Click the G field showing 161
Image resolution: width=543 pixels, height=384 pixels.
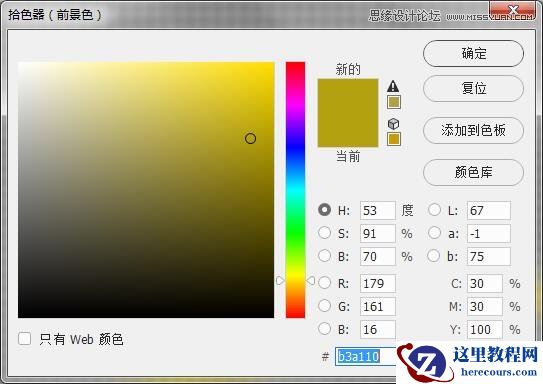pos(377,306)
